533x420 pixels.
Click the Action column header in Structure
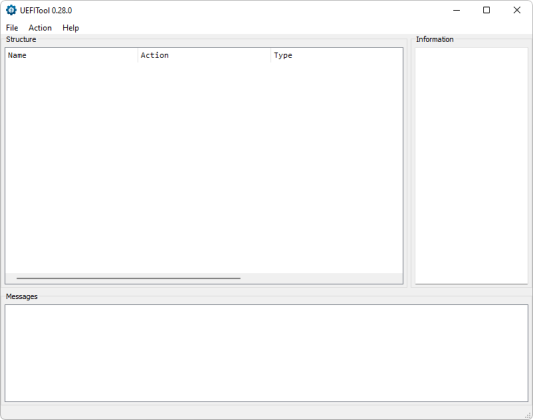click(204, 55)
